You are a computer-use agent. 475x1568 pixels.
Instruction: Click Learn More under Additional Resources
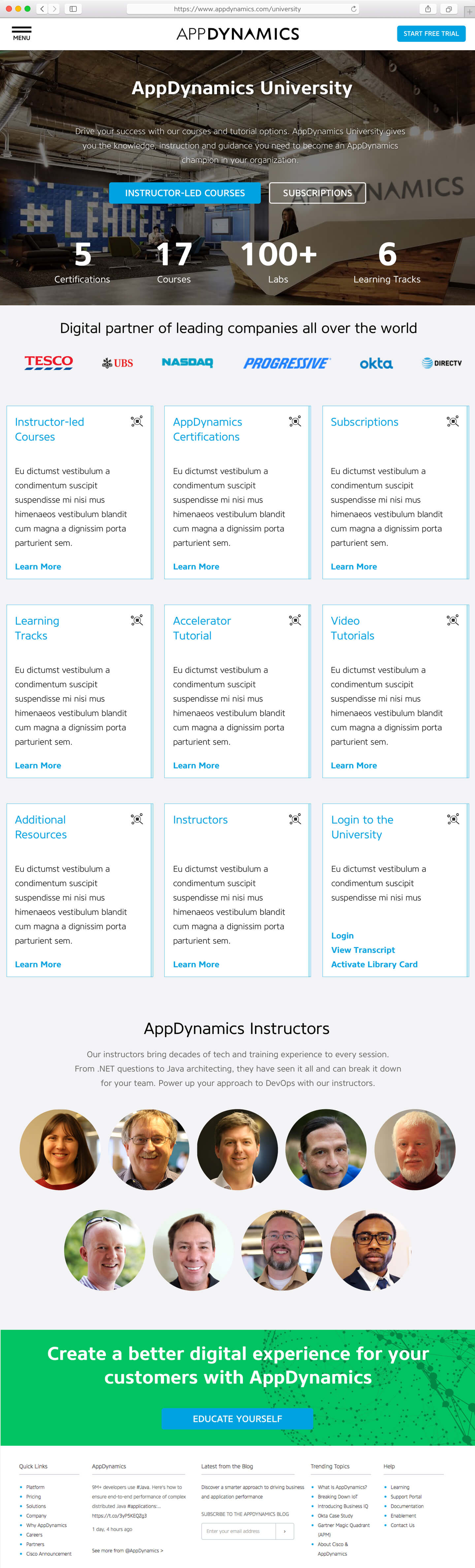point(38,964)
